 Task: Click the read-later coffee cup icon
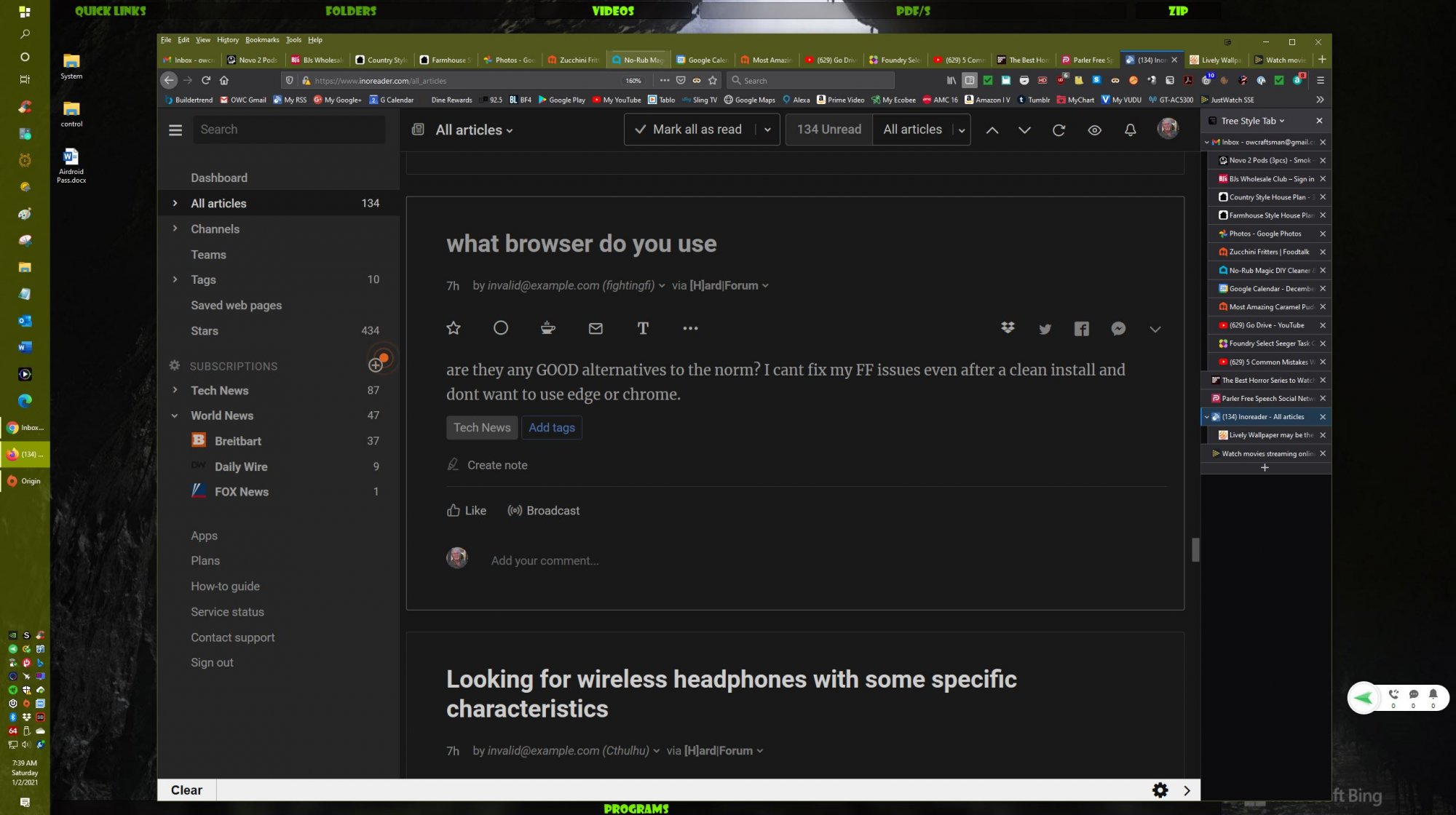[548, 328]
